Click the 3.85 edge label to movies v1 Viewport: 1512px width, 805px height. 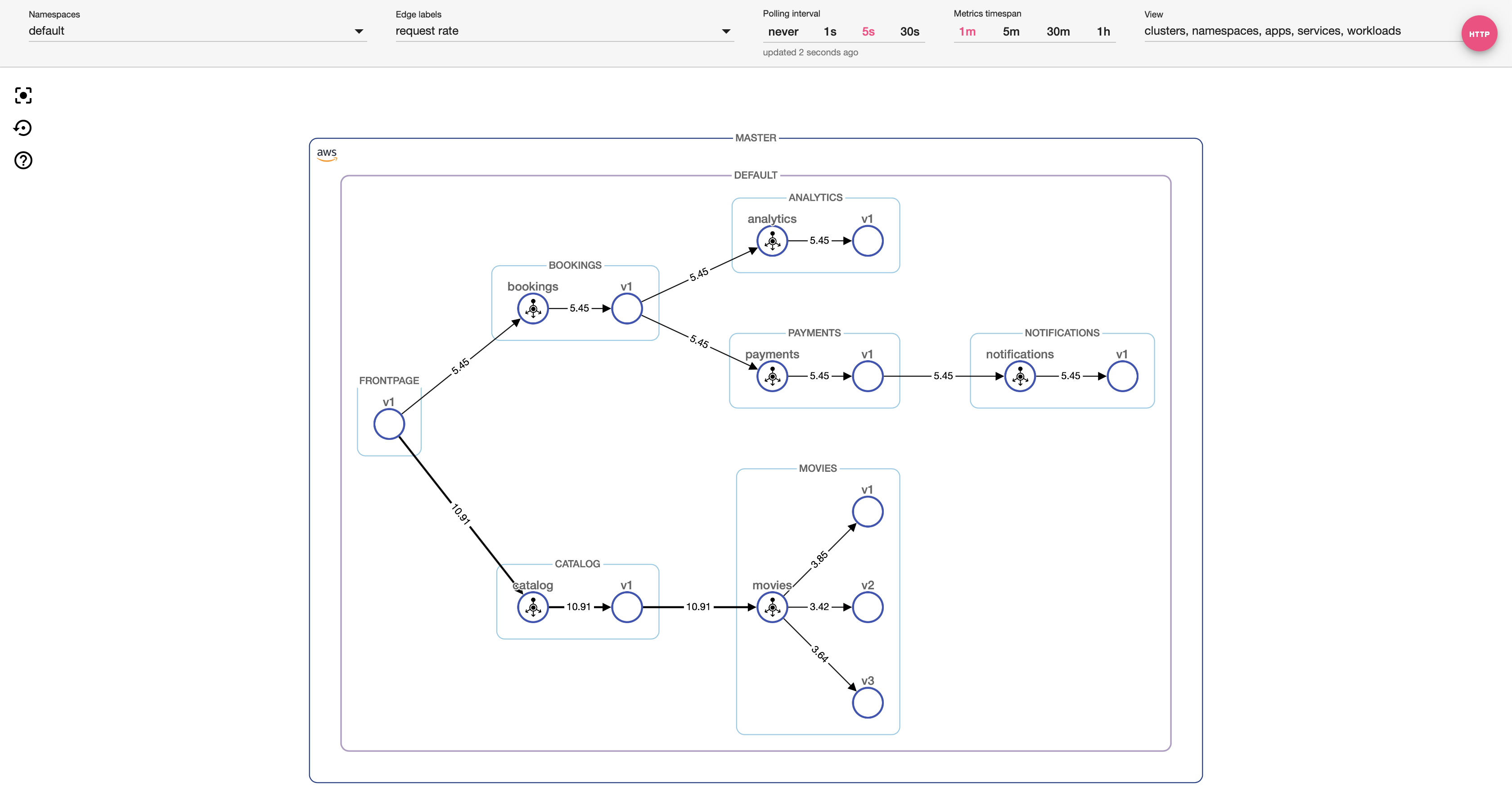(x=819, y=560)
